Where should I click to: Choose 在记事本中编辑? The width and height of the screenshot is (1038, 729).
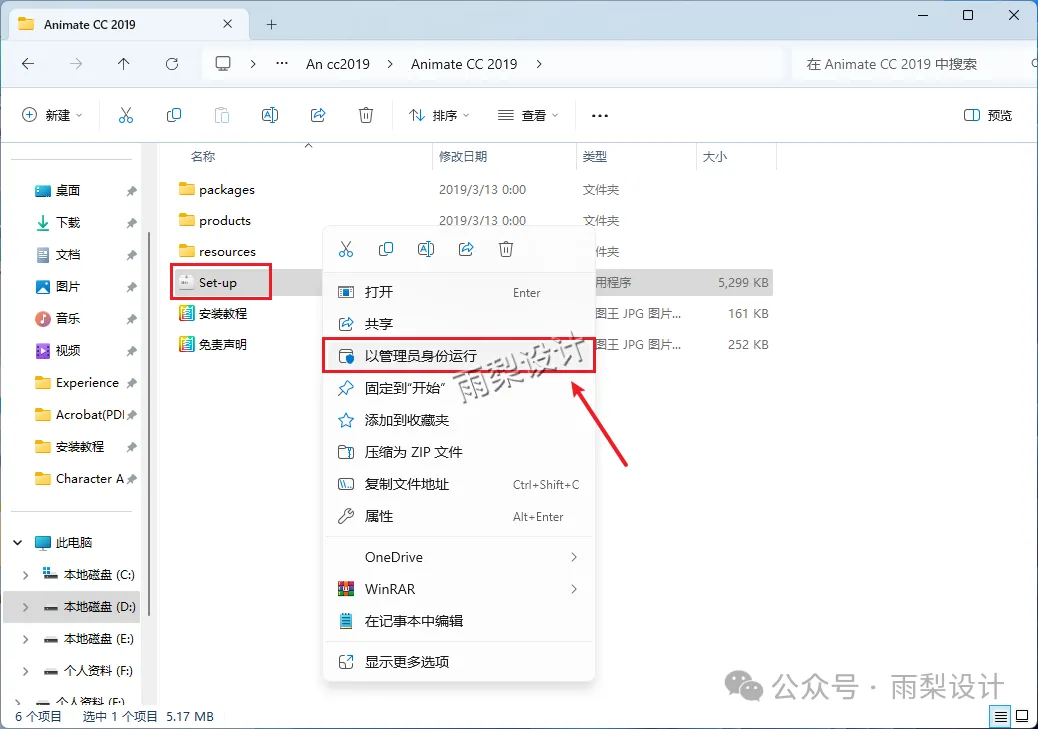[459, 621]
